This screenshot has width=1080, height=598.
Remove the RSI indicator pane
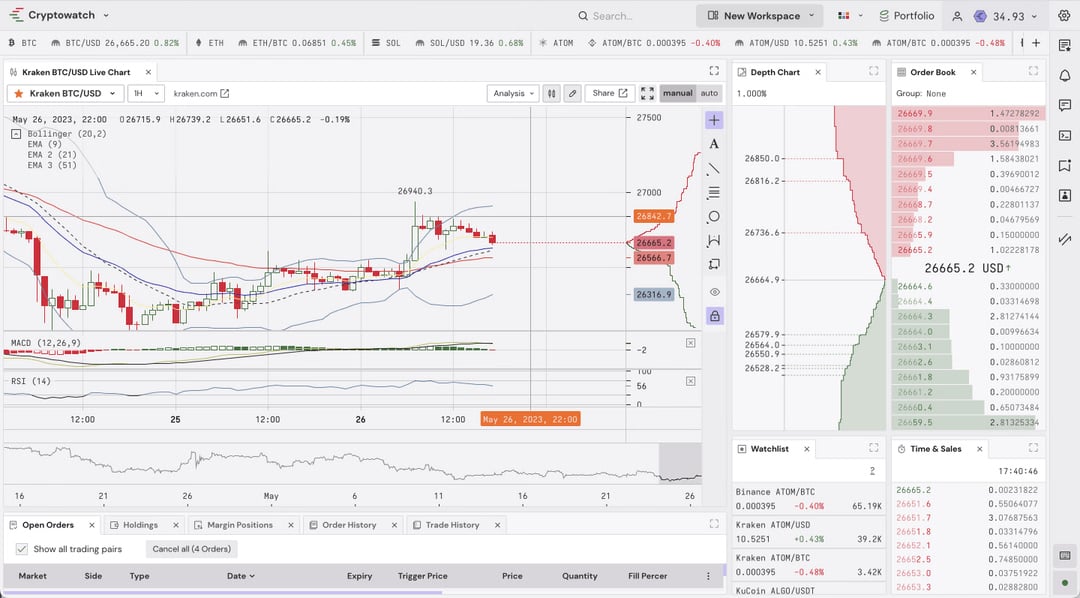point(690,381)
